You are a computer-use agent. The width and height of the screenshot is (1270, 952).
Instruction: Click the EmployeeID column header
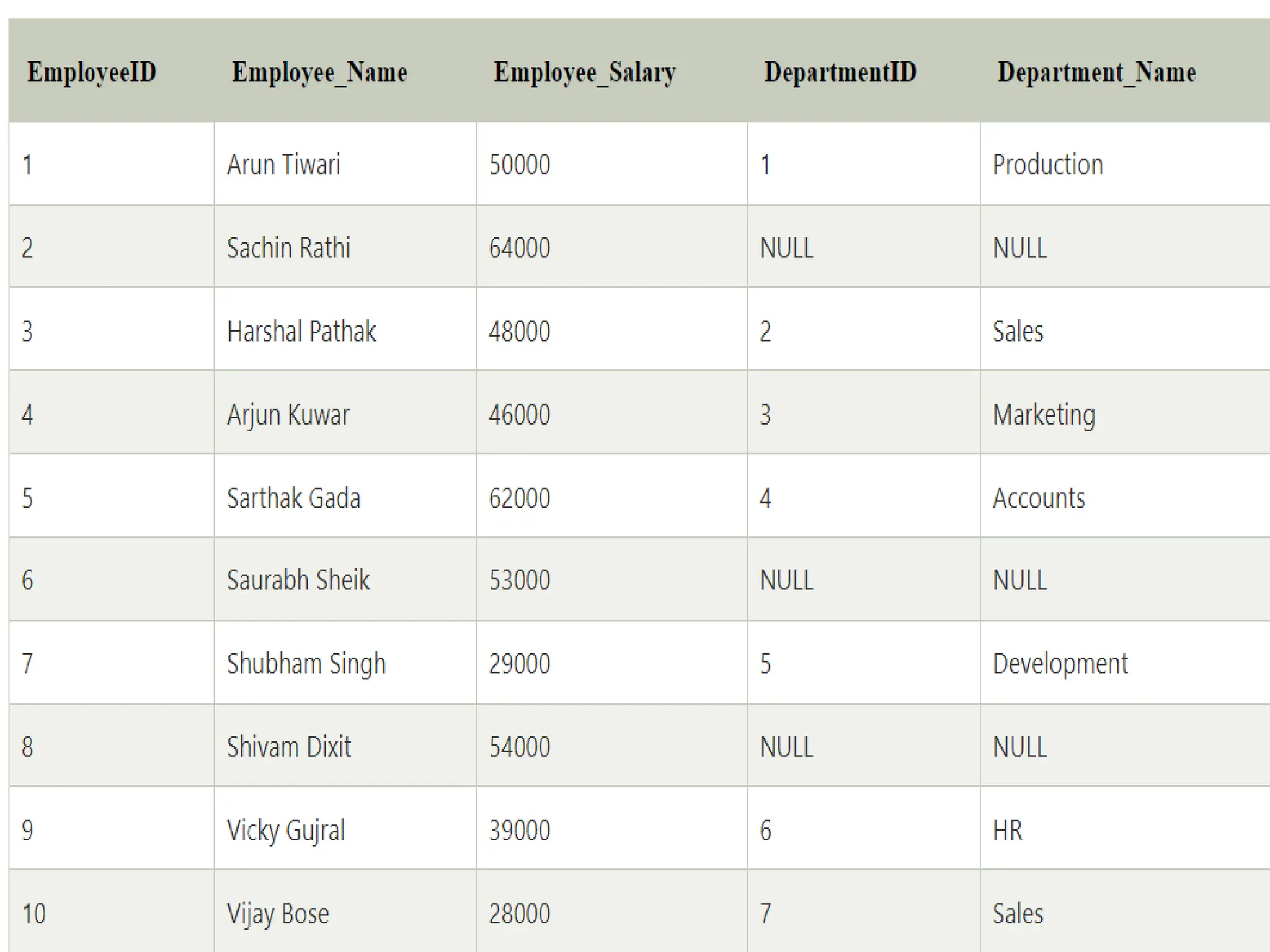[x=92, y=72]
